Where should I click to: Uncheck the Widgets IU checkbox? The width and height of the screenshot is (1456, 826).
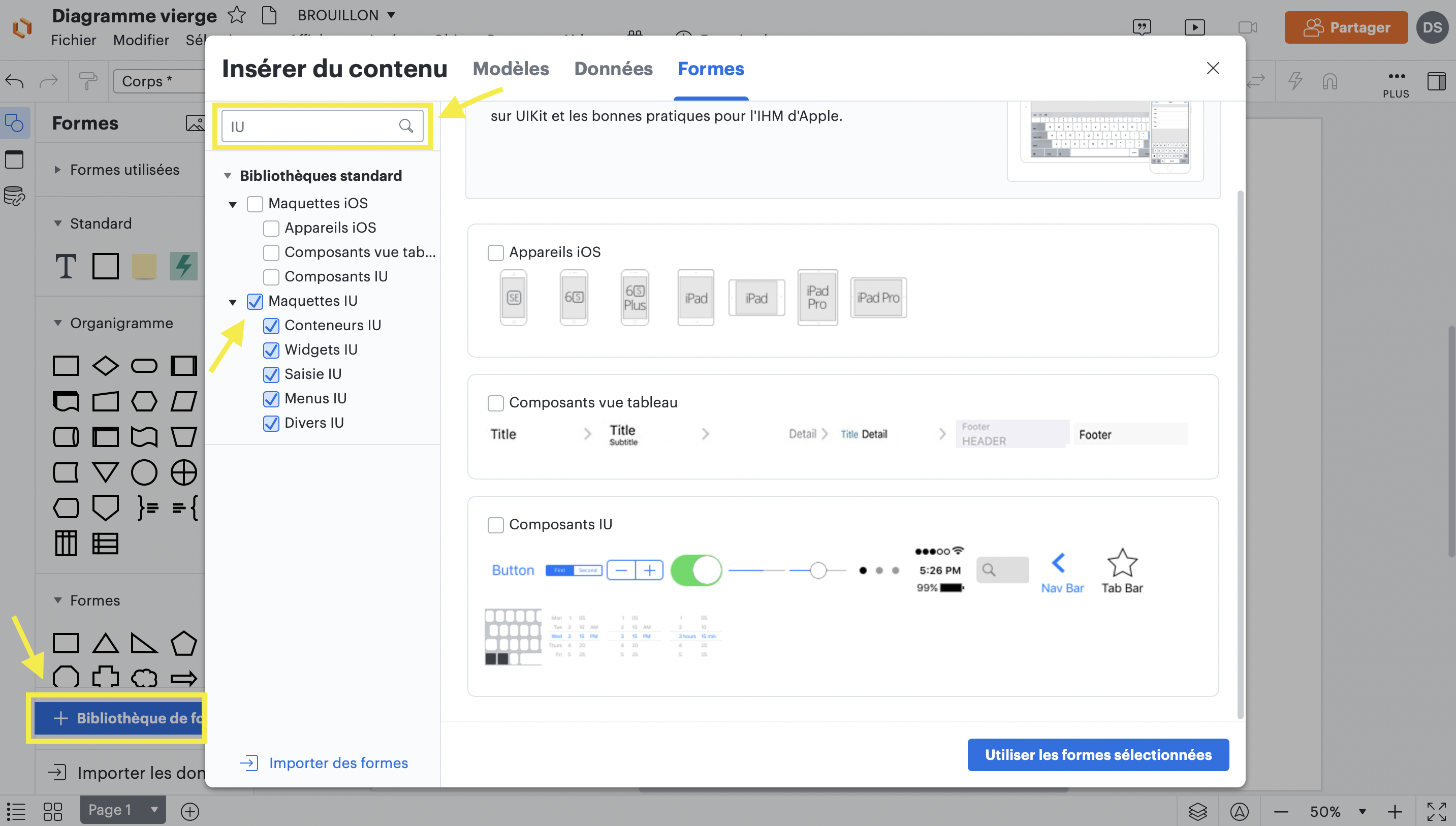tap(271, 350)
